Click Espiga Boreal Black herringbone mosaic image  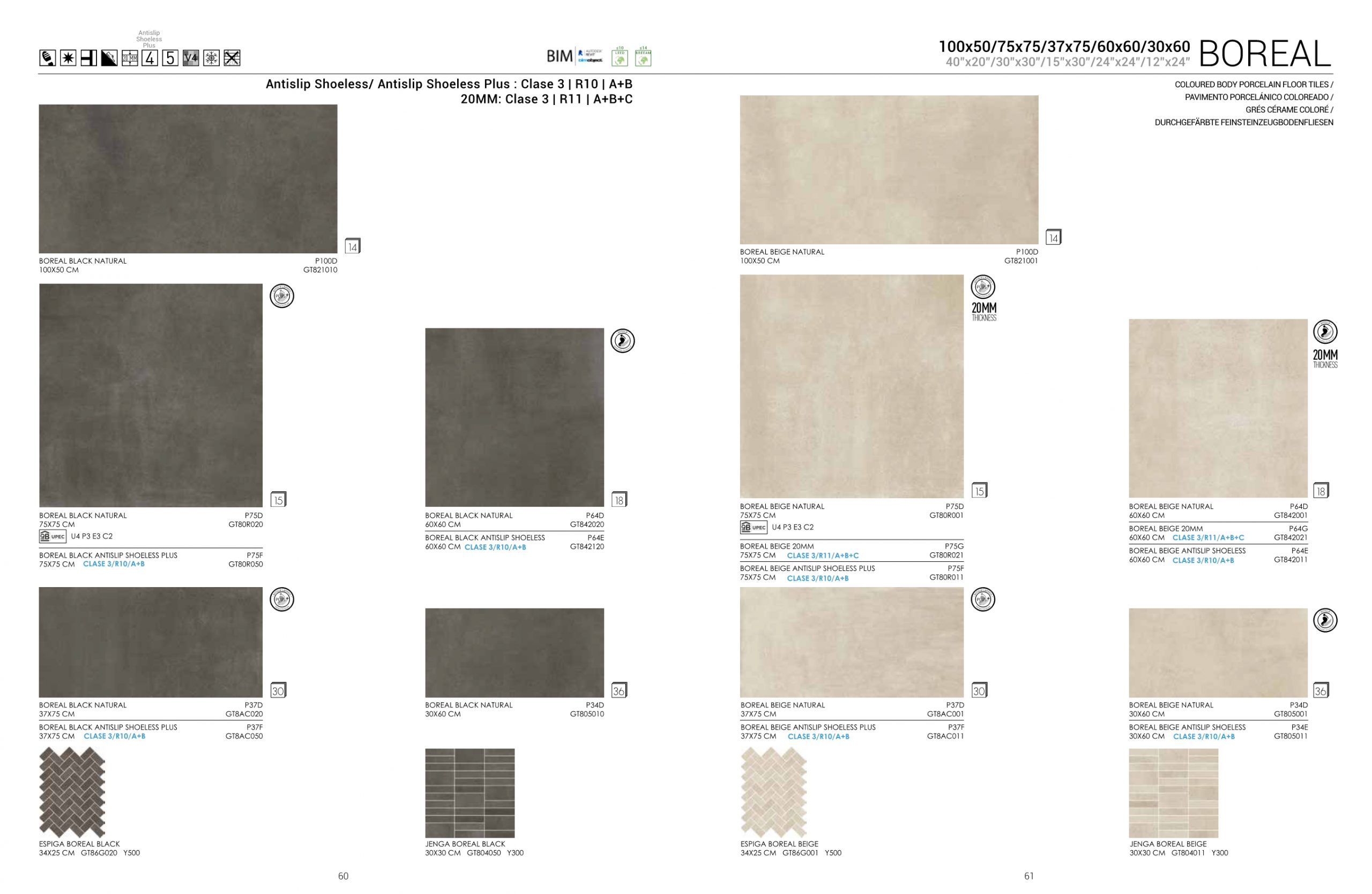72,793
